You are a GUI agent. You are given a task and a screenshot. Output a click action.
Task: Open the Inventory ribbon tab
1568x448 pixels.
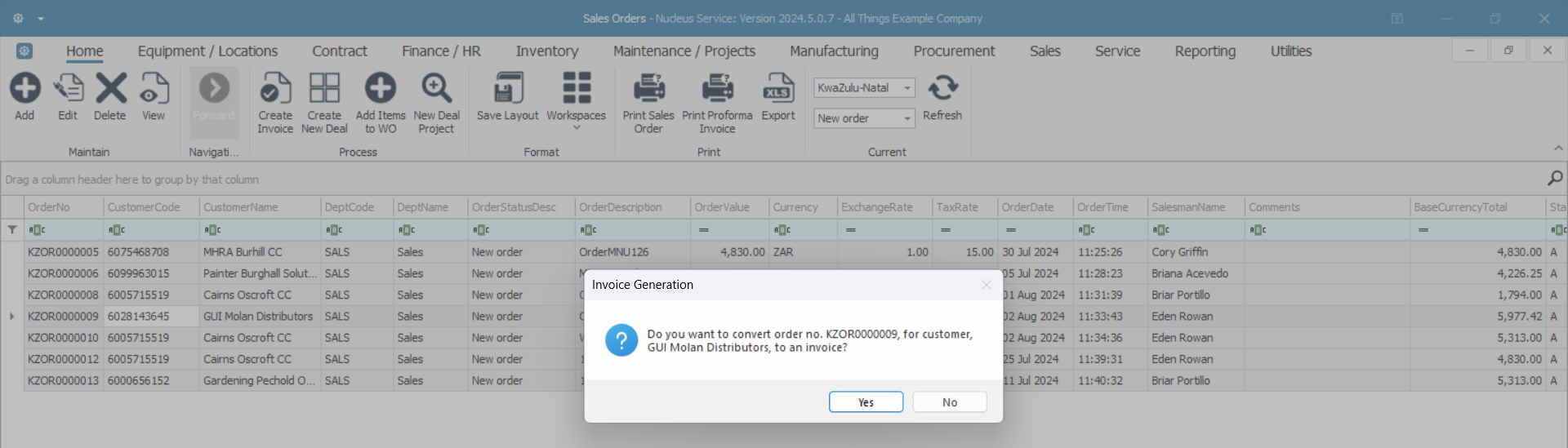[x=546, y=51]
